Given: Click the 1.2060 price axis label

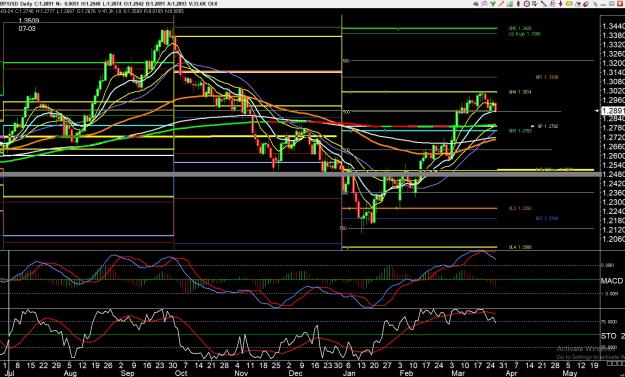Looking at the screenshot, I should (613, 239).
